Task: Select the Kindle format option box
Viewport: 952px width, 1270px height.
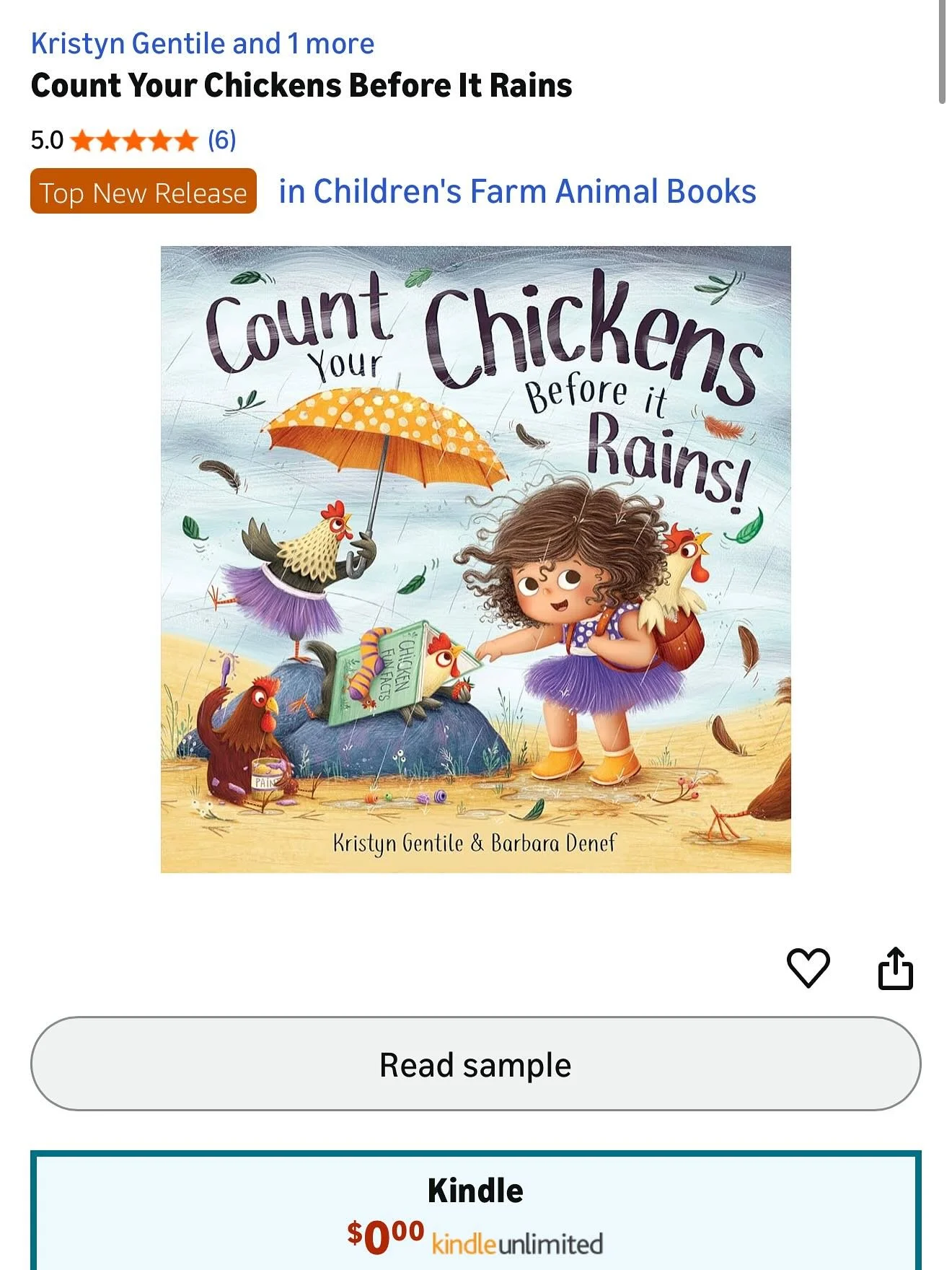Action: pos(476,1210)
